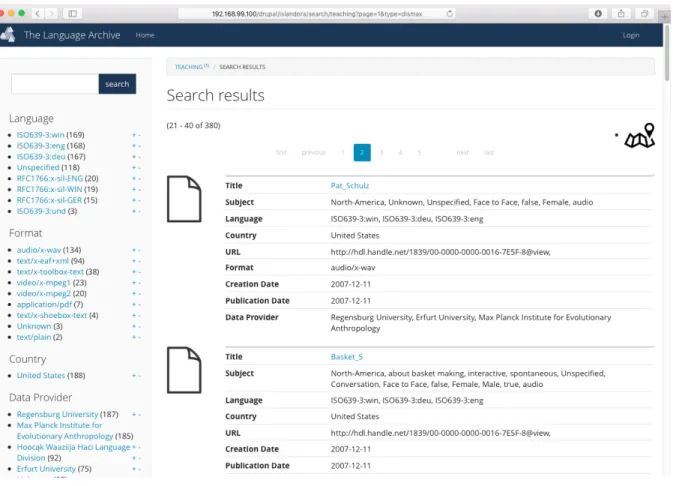Include the audio/x-wav facet with plus

point(133,250)
